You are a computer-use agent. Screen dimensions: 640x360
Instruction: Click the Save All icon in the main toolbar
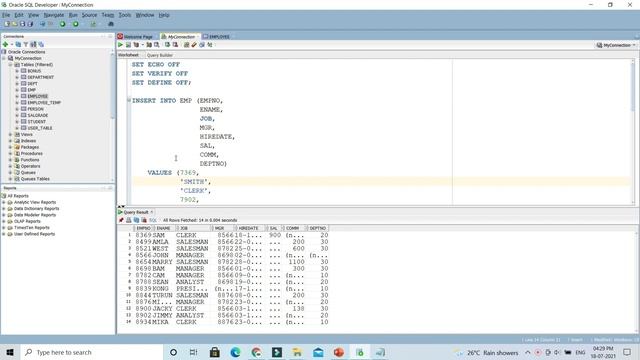click(x=30, y=24)
